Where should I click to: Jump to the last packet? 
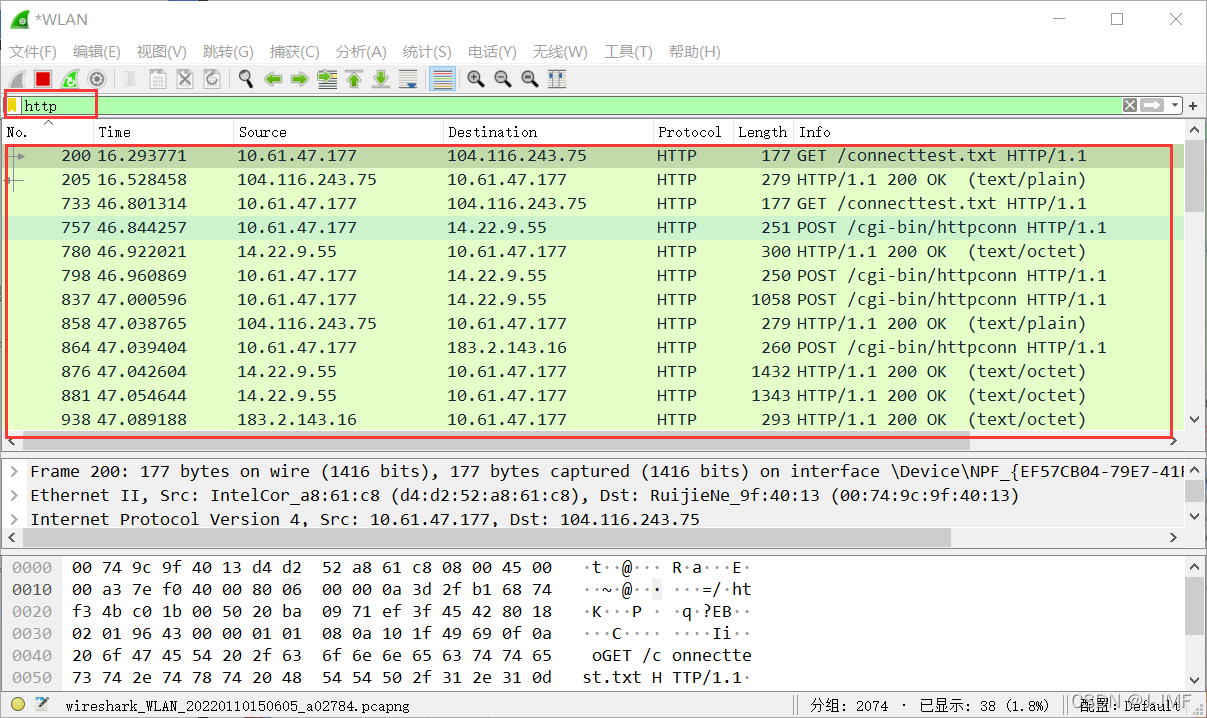click(381, 79)
